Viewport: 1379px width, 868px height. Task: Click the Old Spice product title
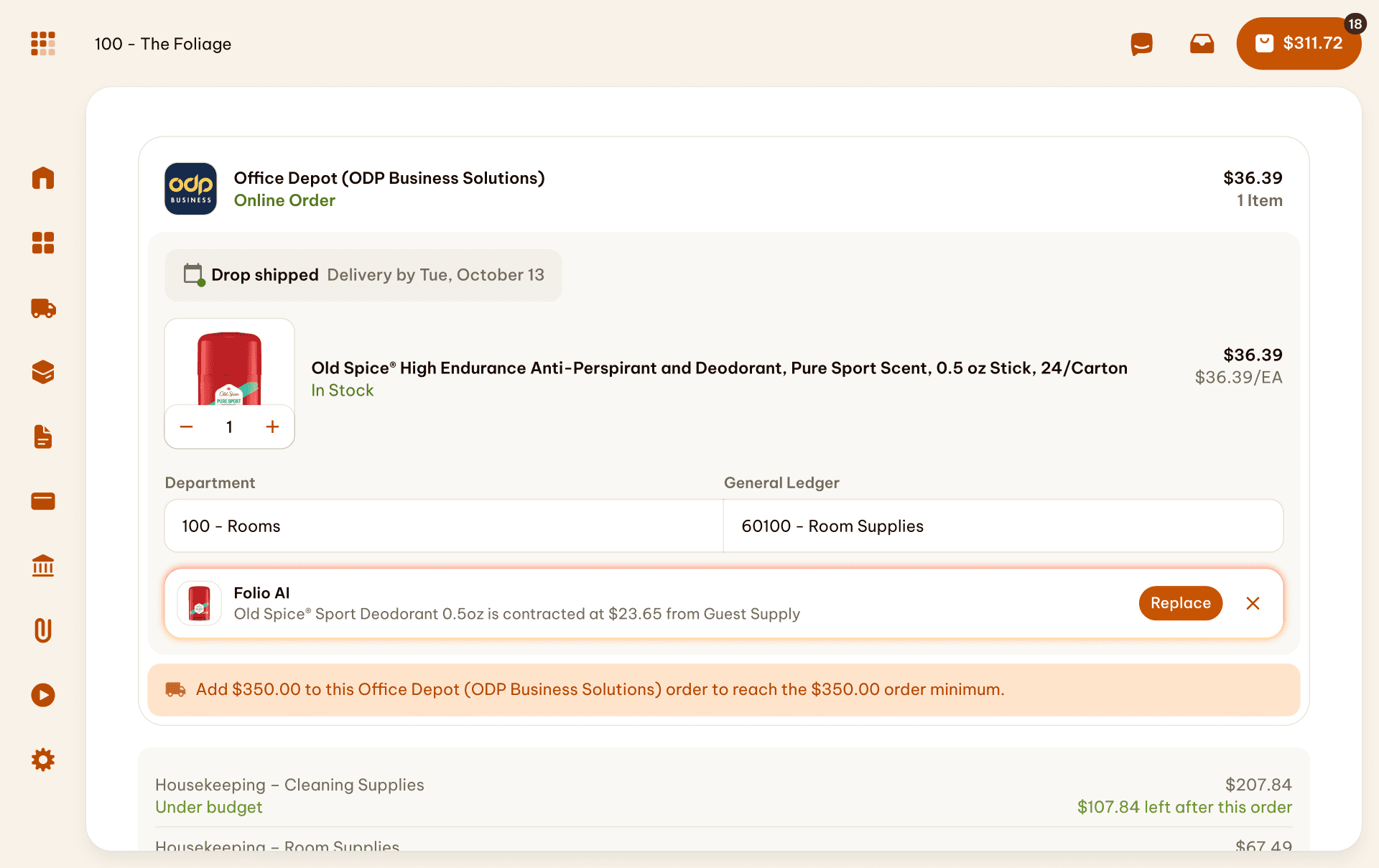[x=719, y=368]
